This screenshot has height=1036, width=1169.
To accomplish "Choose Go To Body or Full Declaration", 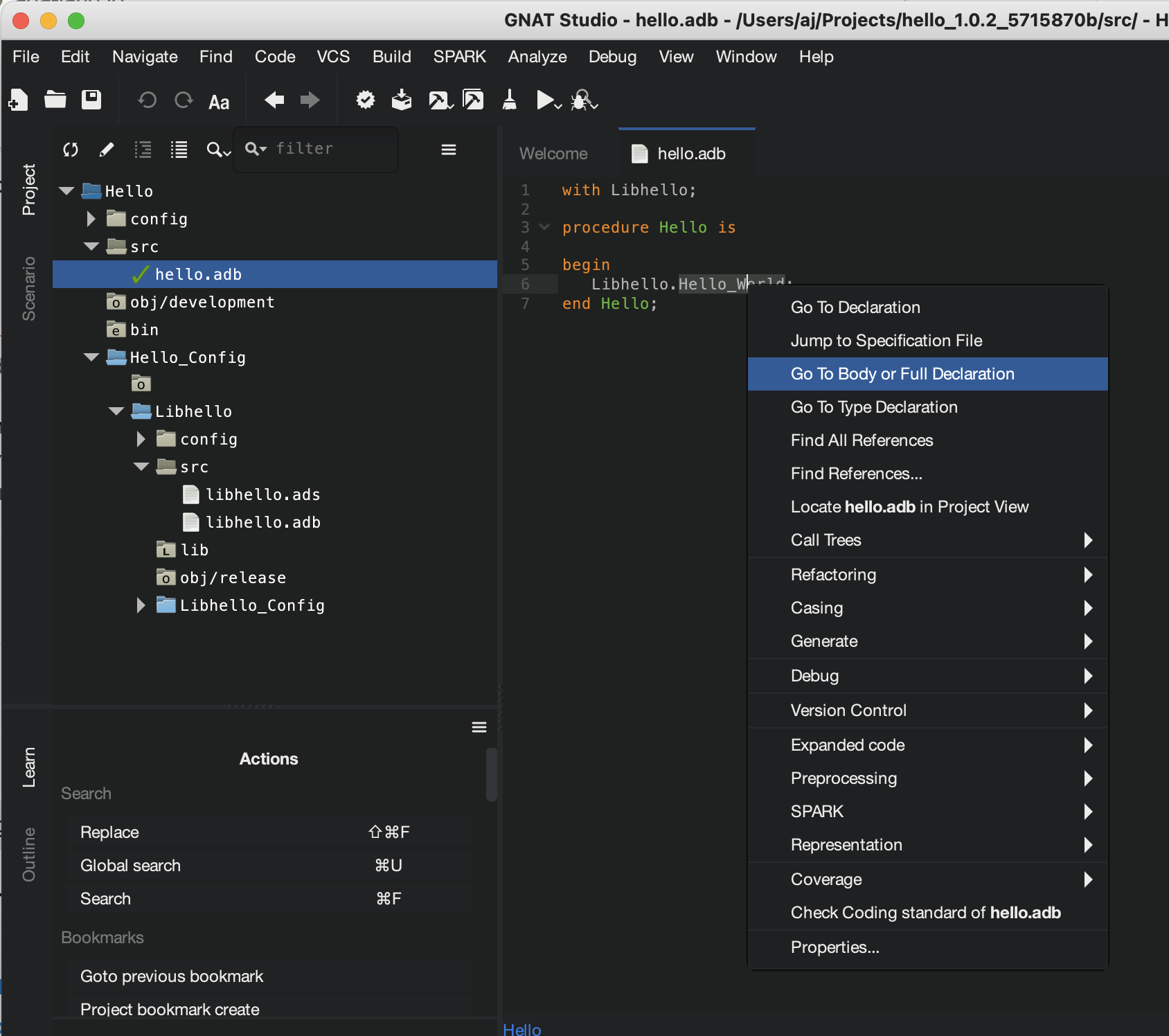I will (902, 374).
